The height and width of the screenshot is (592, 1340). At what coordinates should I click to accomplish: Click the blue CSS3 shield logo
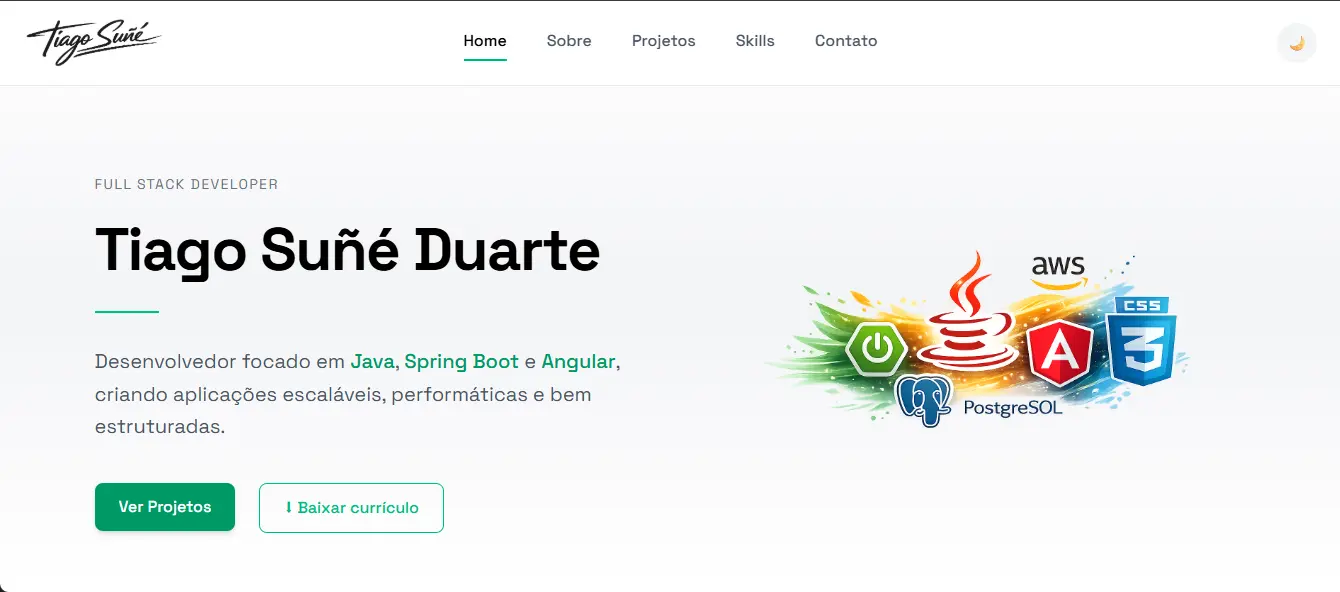pos(1140,341)
